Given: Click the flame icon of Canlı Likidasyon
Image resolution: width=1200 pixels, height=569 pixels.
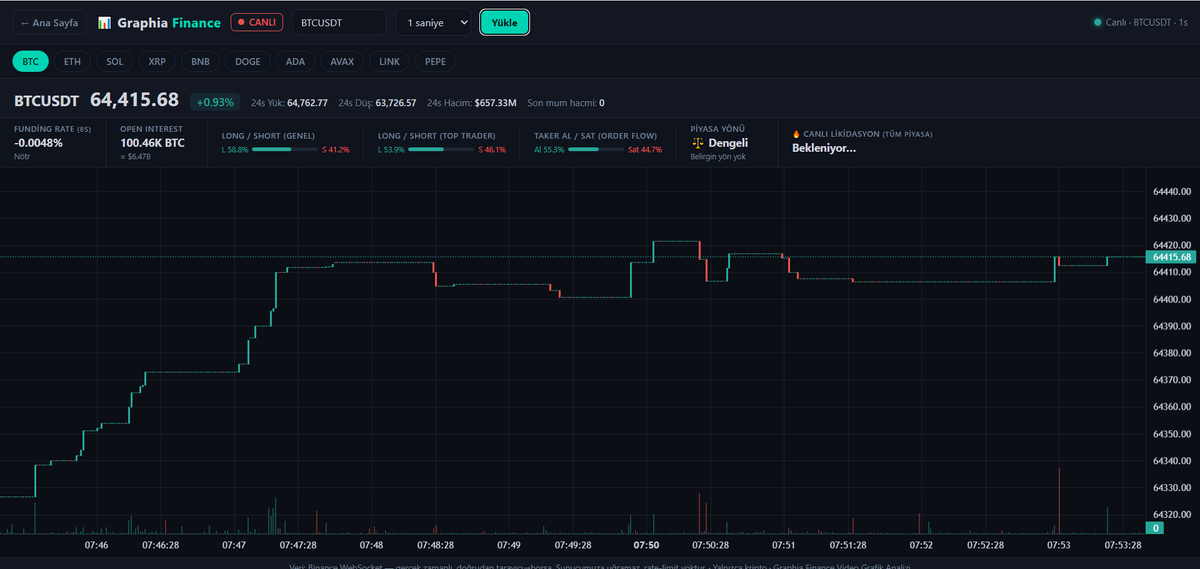Looking at the screenshot, I should (x=797, y=134).
